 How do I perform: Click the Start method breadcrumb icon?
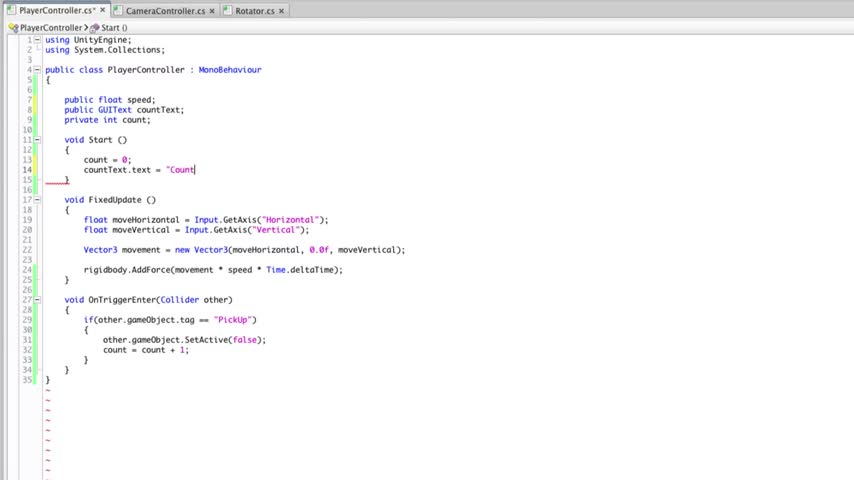[95, 27]
